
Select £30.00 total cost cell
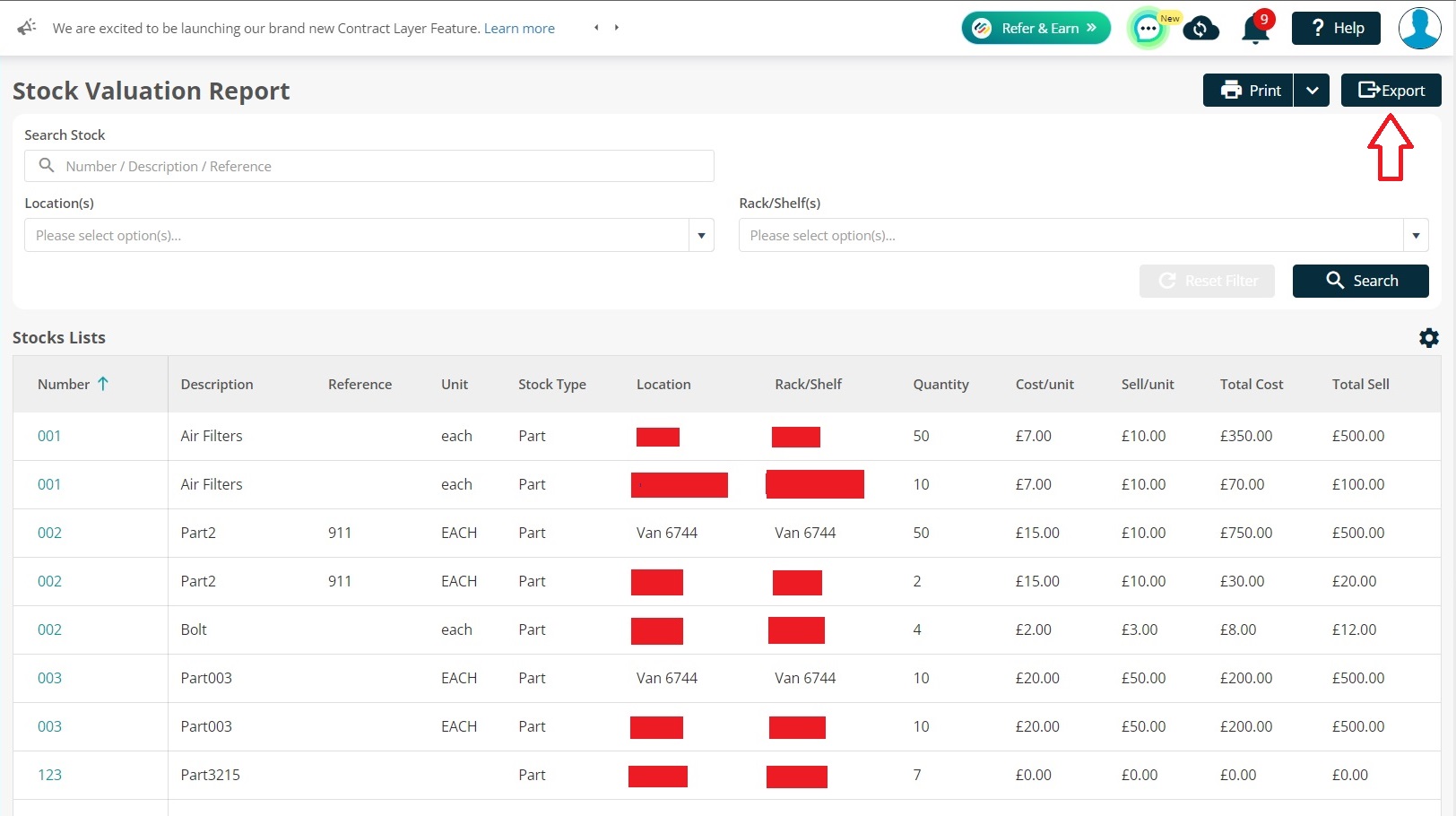1242,581
